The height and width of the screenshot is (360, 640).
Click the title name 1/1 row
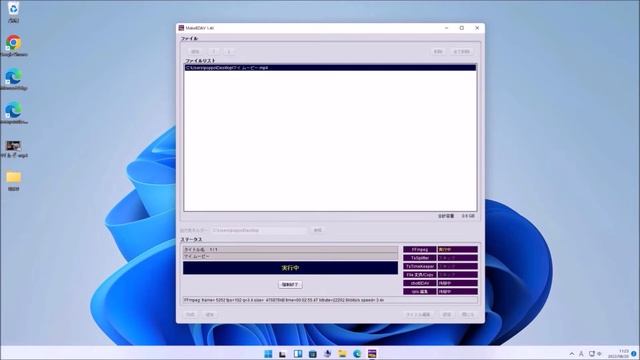tap(290, 249)
